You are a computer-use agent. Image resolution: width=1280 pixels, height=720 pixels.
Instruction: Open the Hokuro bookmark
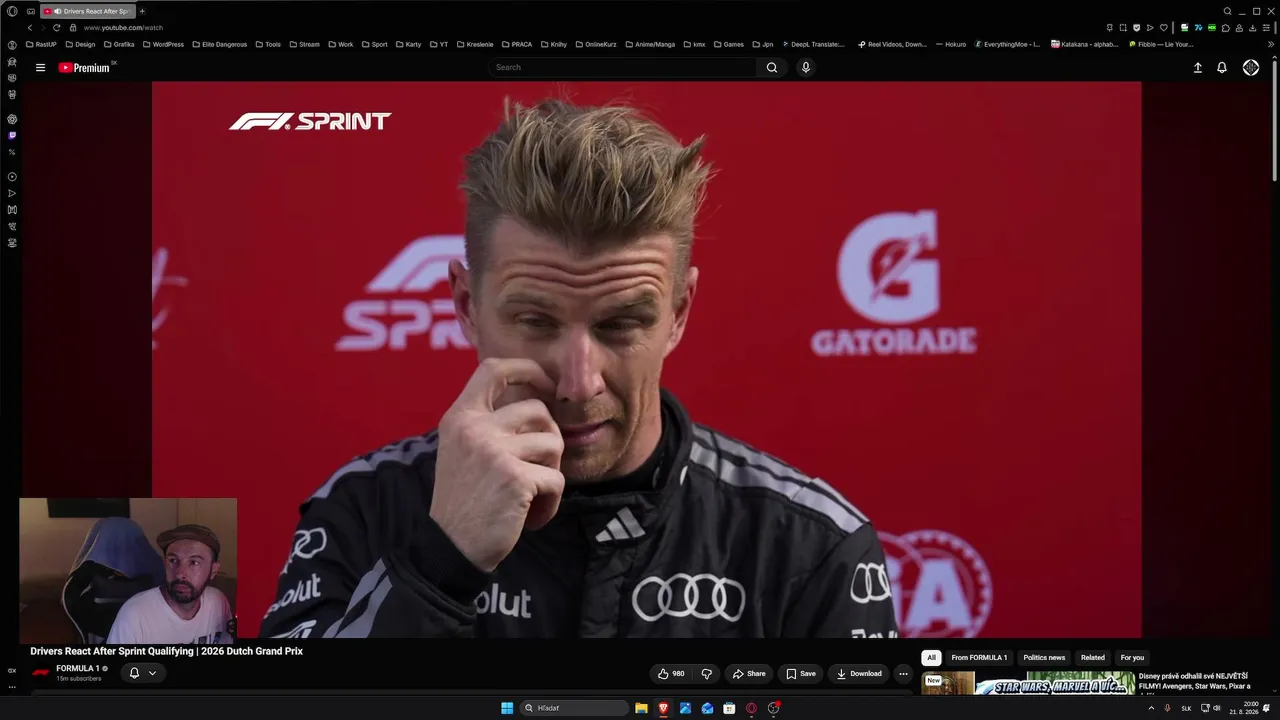(x=951, y=45)
